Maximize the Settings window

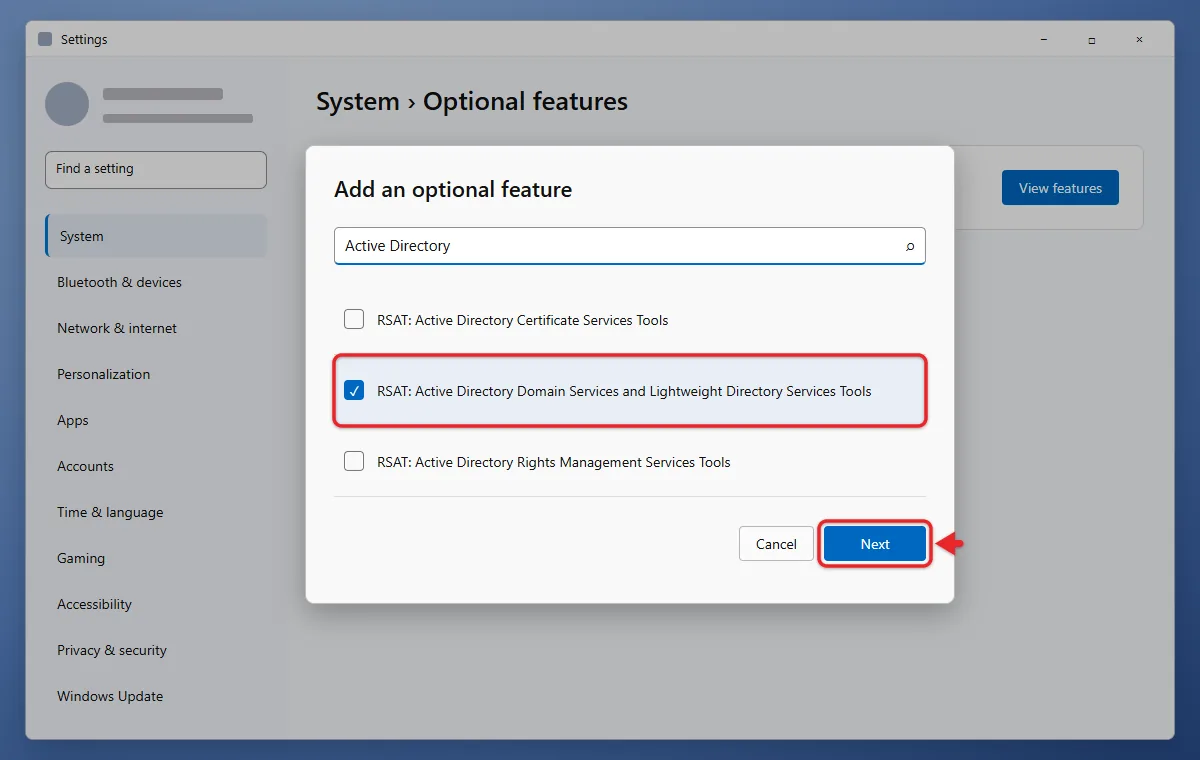pyautogui.click(x=1092, y=40)
